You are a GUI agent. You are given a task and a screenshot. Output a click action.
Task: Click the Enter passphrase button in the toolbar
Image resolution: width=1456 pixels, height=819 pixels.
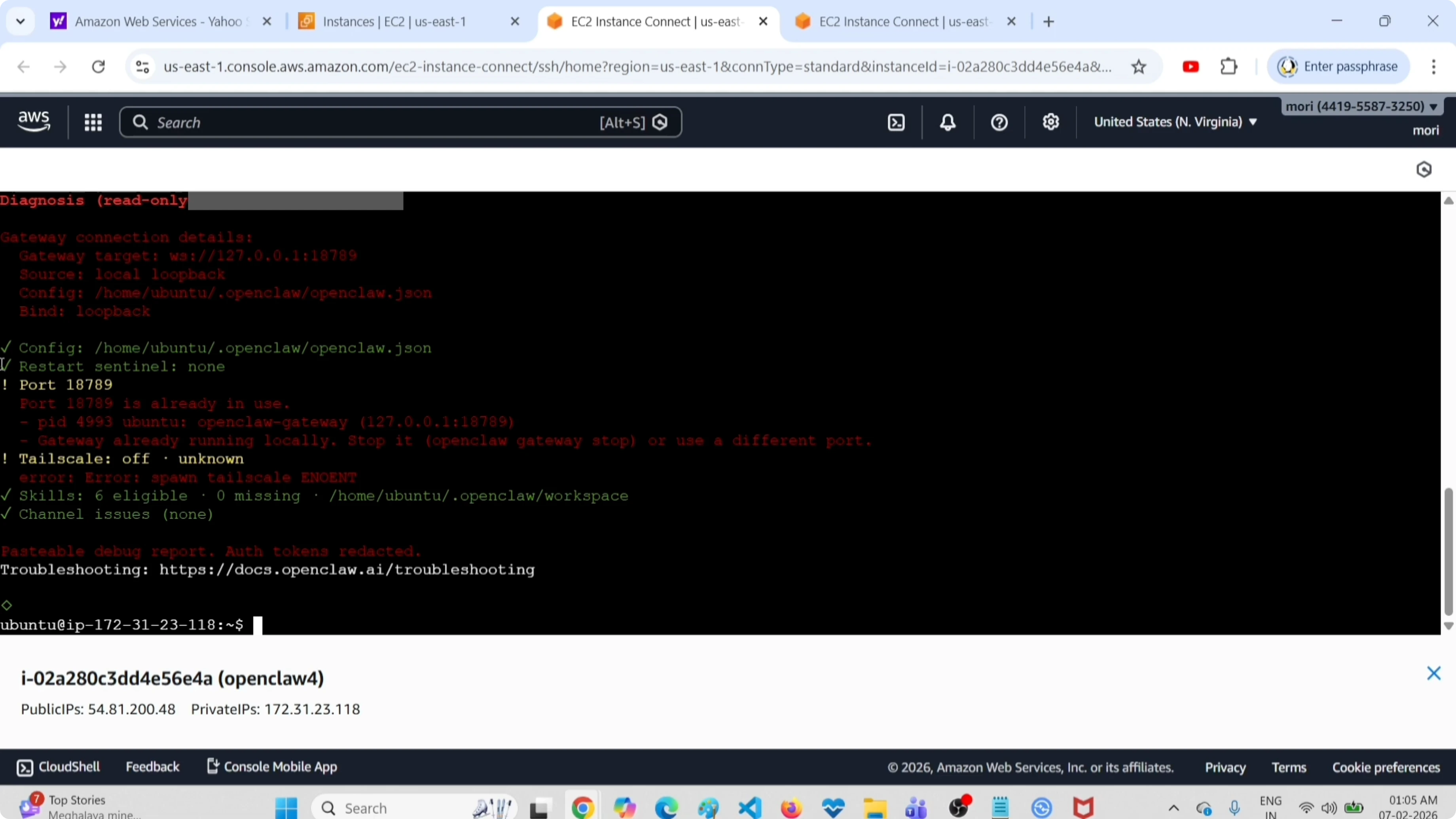pyautogui.click(x=1339, y=66)
